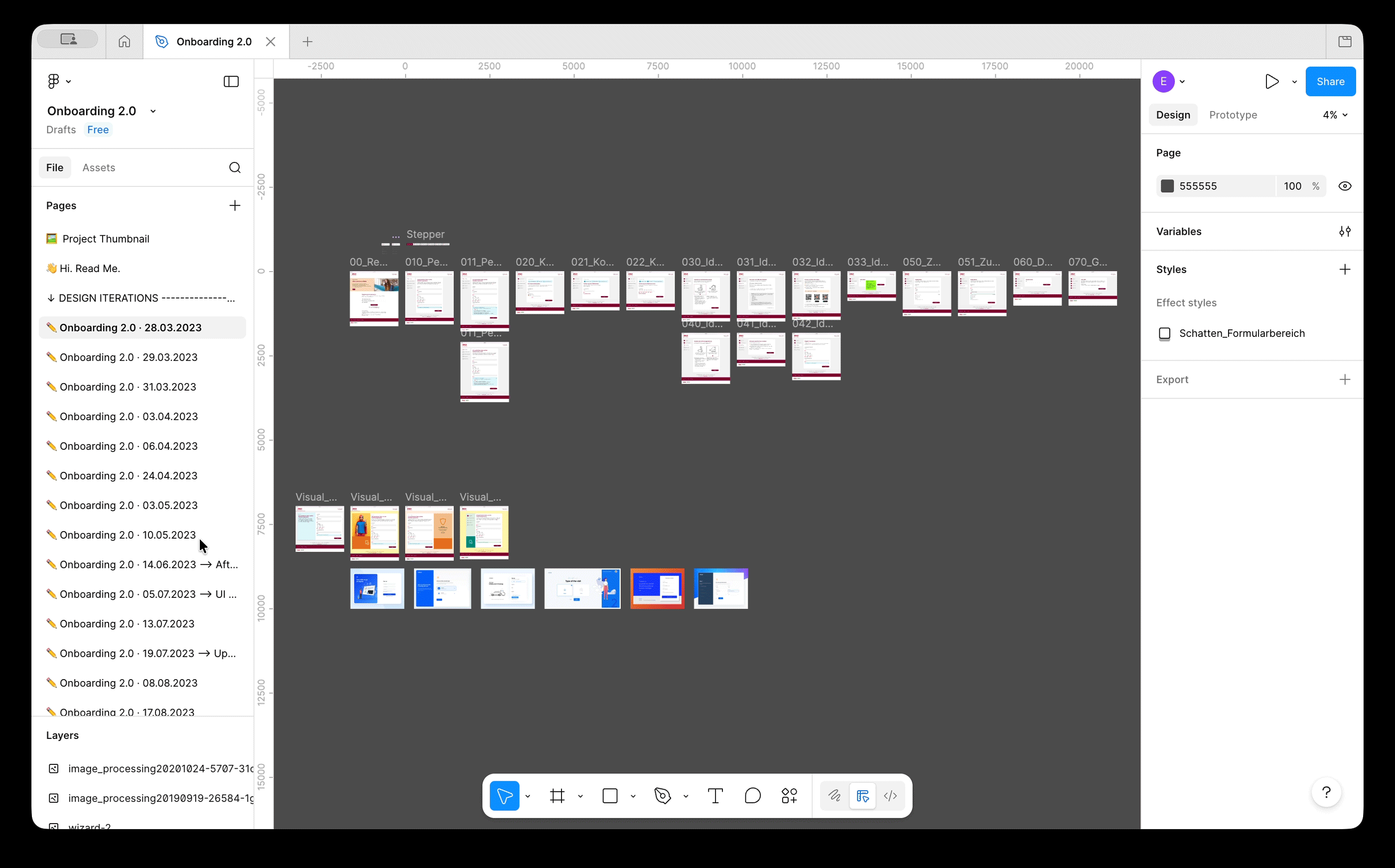The height and width of the screenshot is (868, 1395).
Task: Select the Text tool
Action: [715, 796]
